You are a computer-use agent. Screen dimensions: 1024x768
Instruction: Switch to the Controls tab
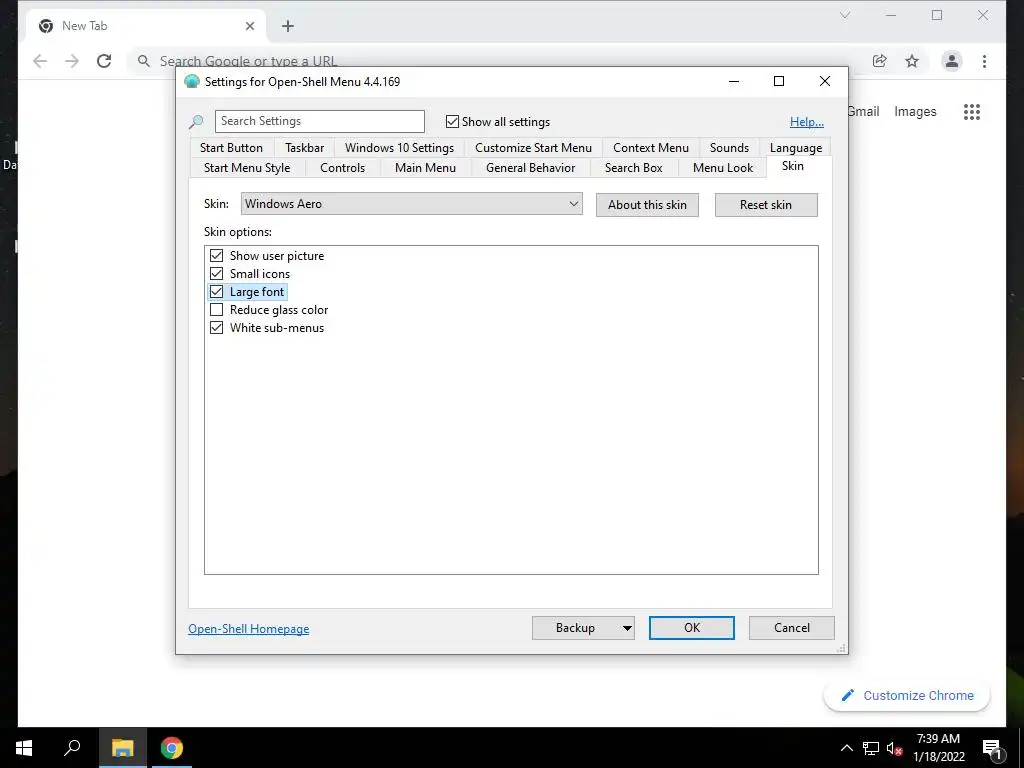pos(342,168)
